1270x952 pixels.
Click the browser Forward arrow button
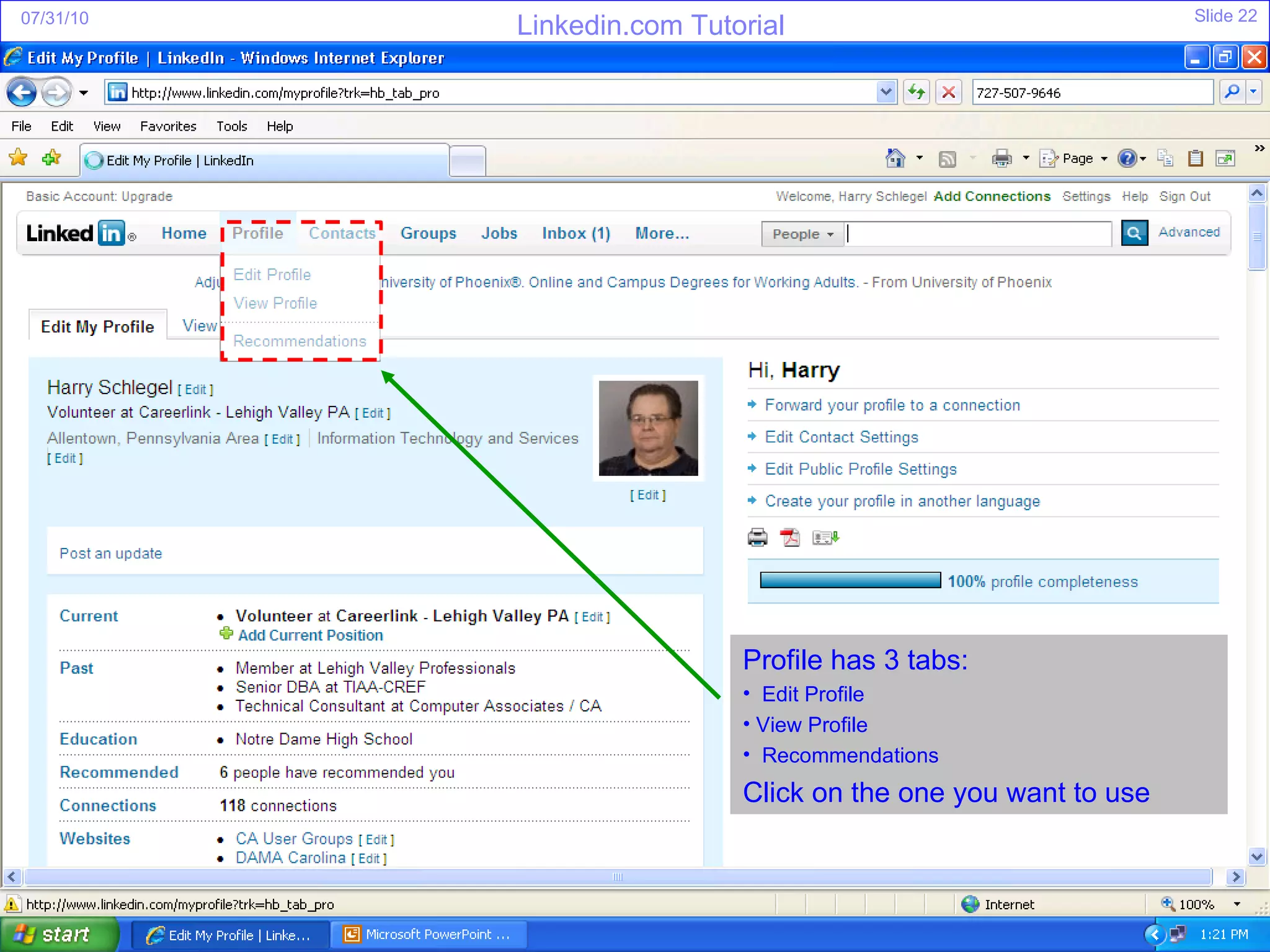pos(56,93)
